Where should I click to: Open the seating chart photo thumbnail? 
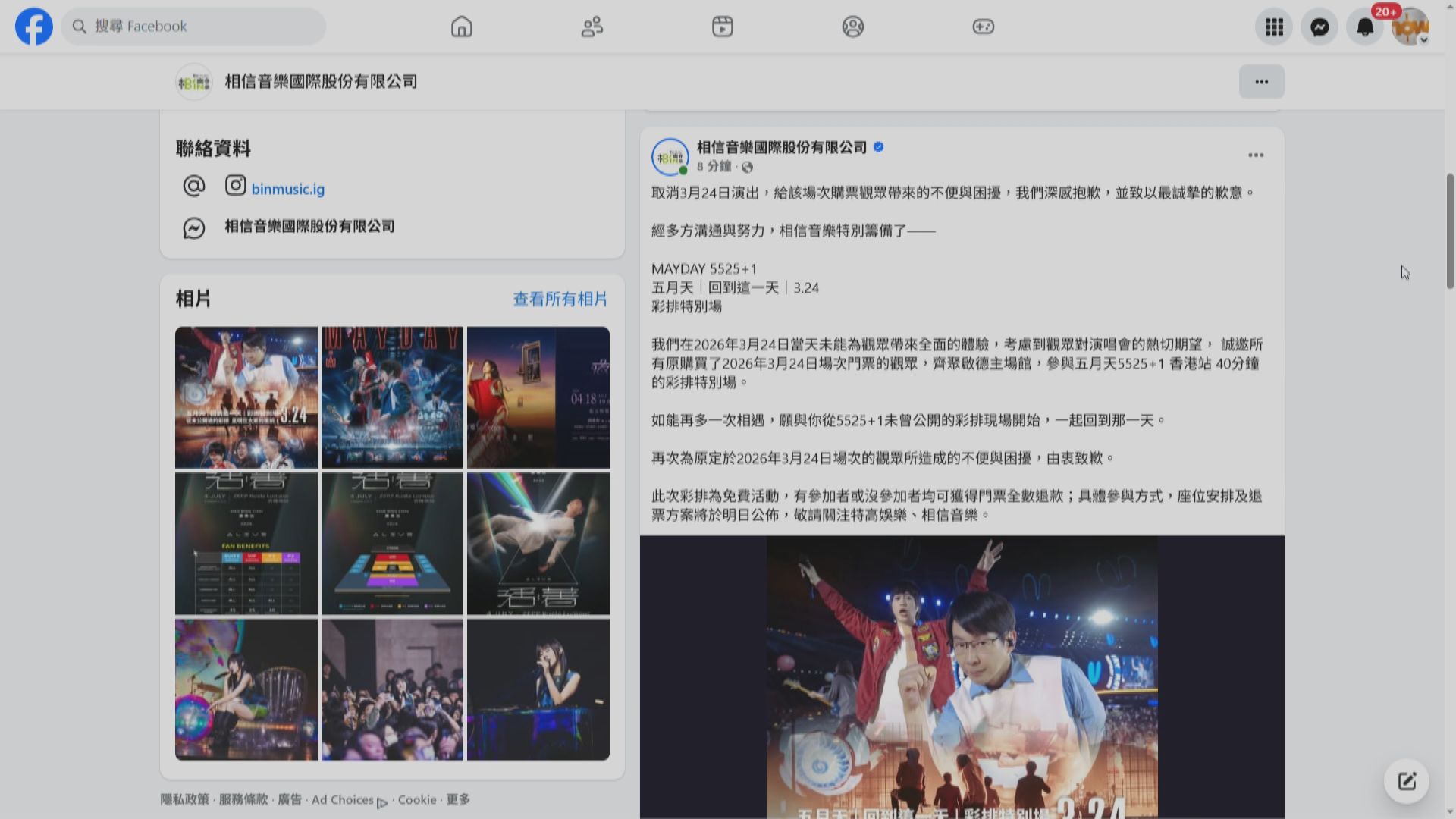pyautogui.click(x=392, y=544)
